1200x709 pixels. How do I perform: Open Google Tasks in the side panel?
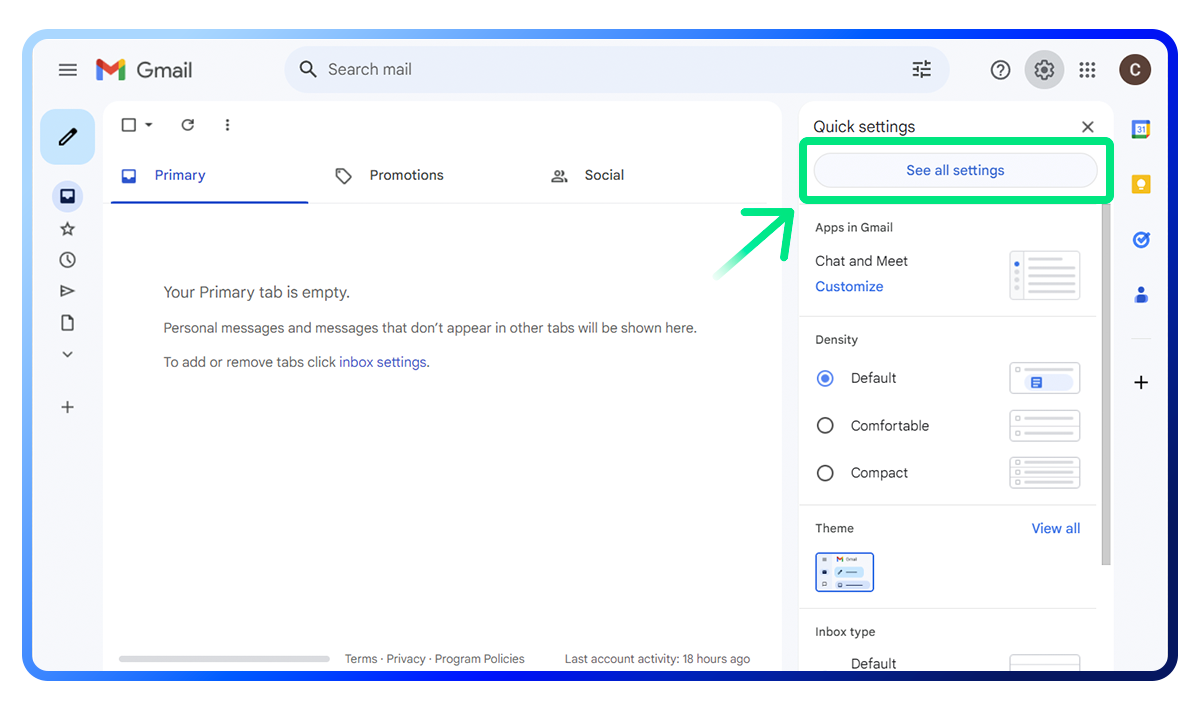point(1140,240)
